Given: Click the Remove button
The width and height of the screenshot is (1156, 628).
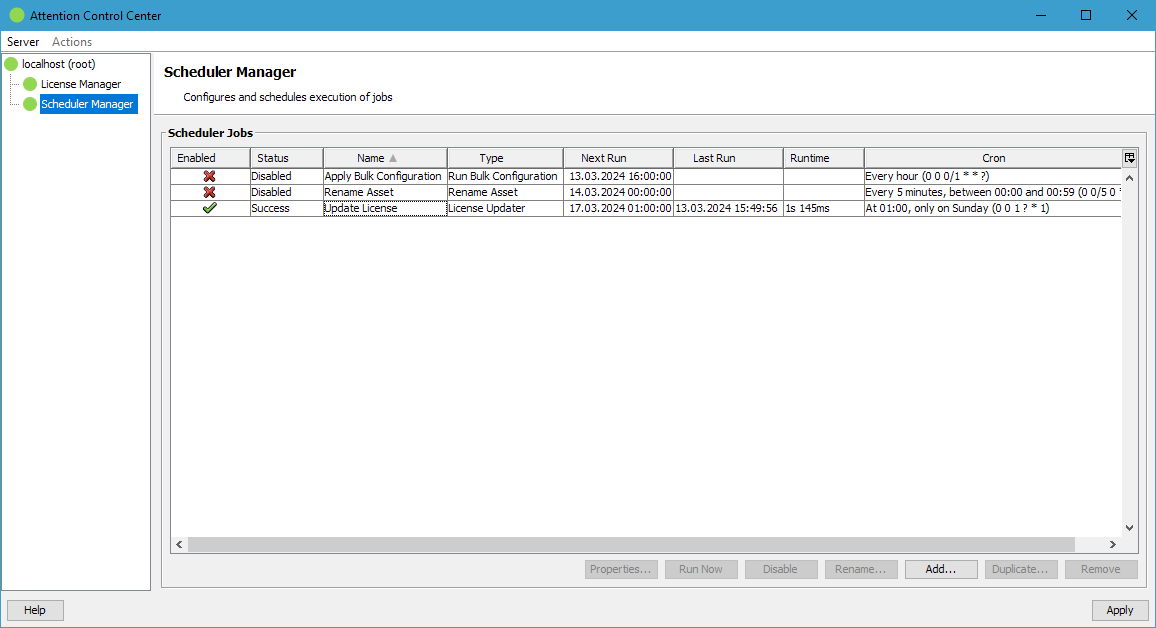Looking at the screenshot, I should coord(1101,569).
